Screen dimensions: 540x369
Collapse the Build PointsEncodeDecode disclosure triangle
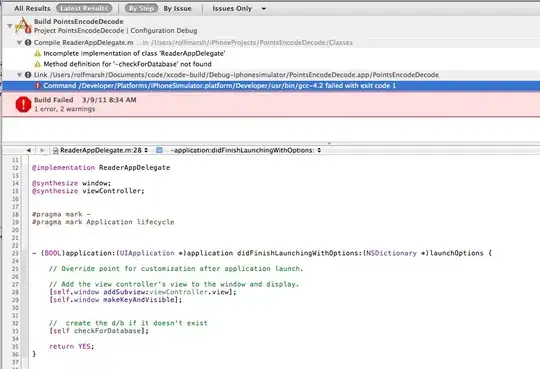(10, 26)
